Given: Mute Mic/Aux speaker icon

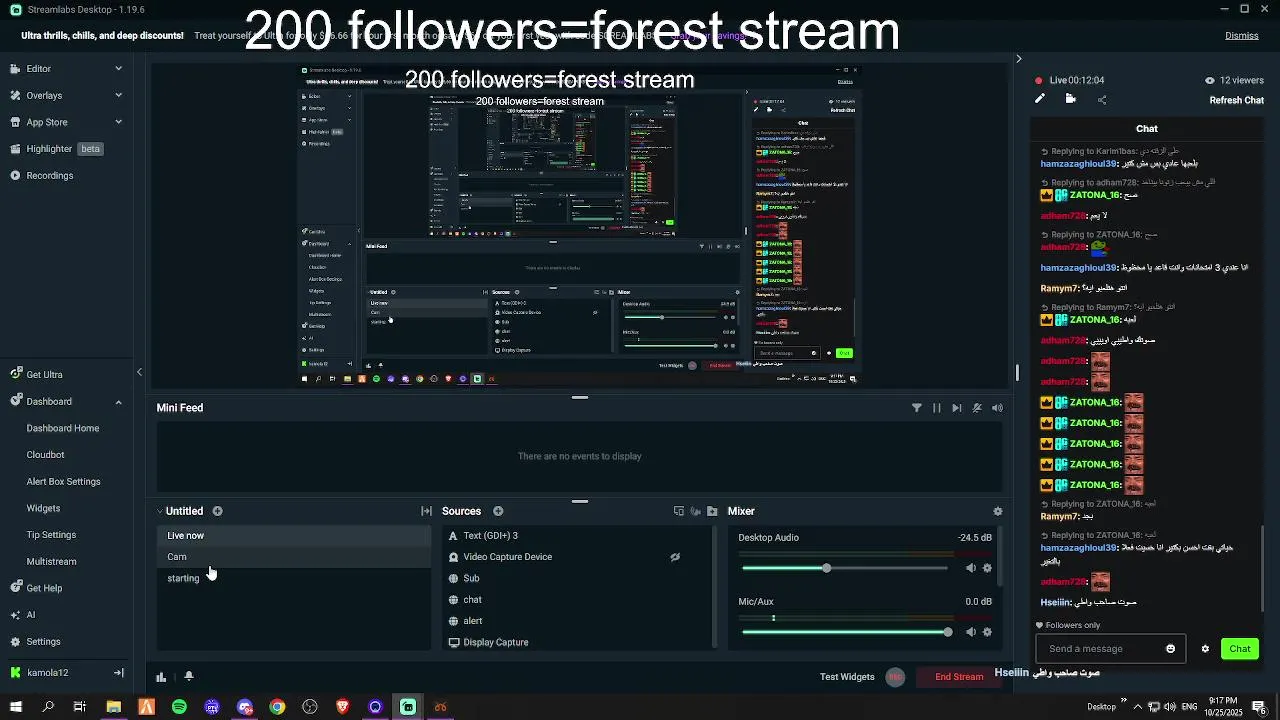Looking at the screenshot, I should [970, 632].
